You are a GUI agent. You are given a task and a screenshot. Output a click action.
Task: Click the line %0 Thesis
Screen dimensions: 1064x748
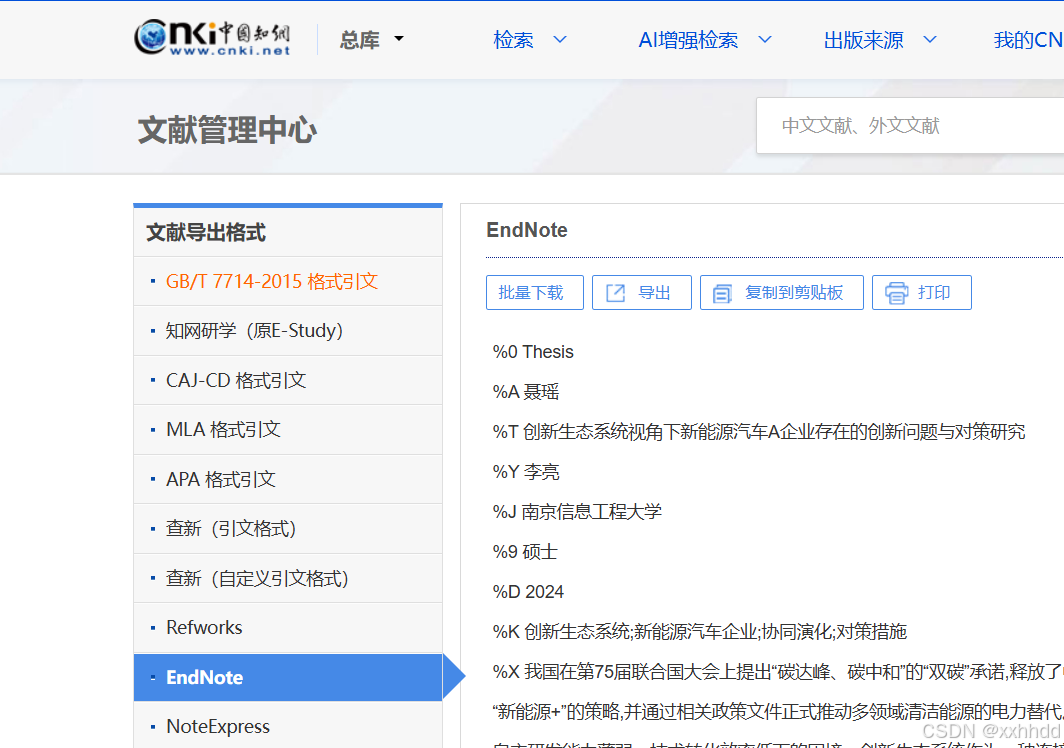point(533,352)
